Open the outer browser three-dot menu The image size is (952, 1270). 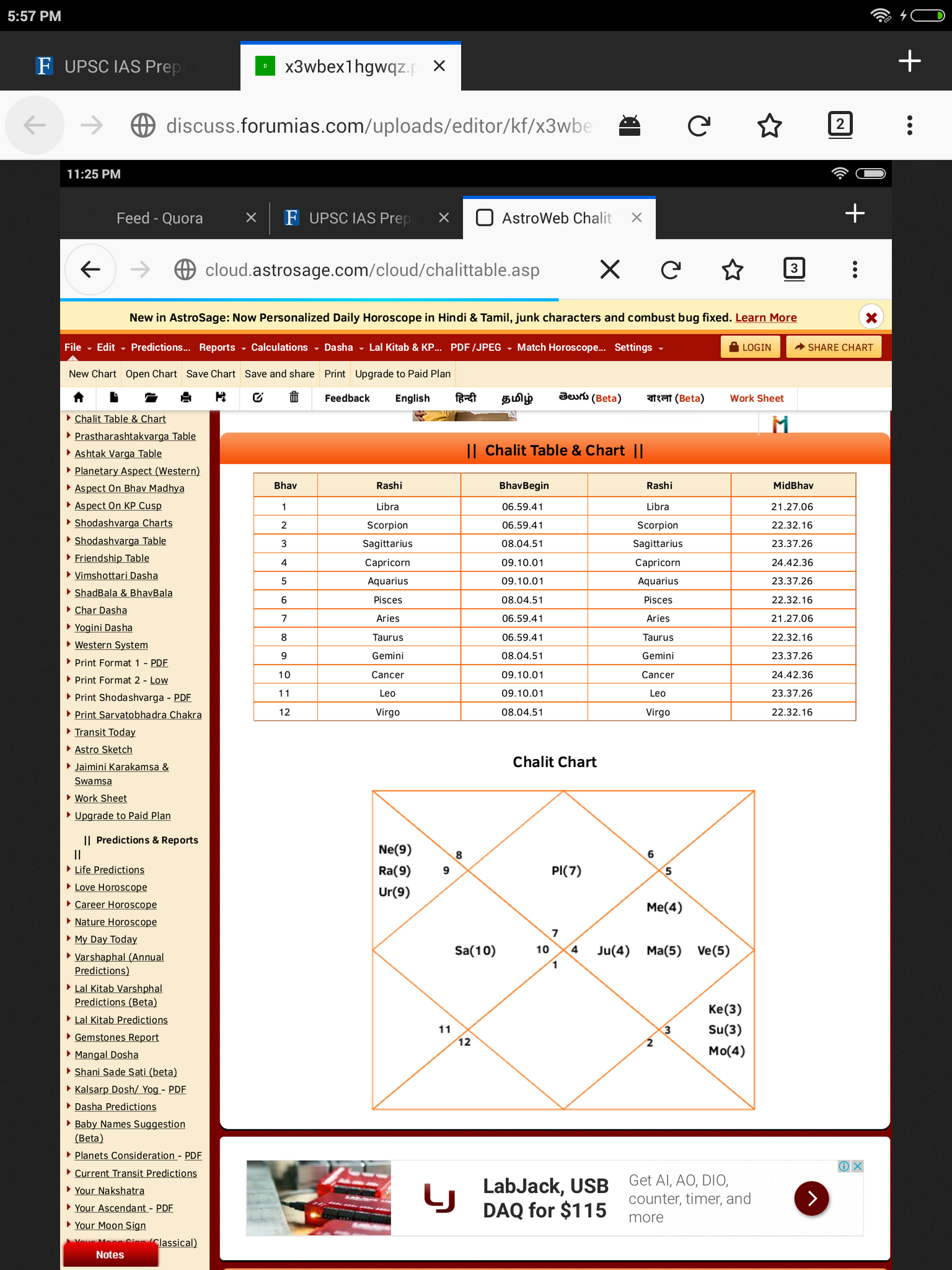(909, 125)
